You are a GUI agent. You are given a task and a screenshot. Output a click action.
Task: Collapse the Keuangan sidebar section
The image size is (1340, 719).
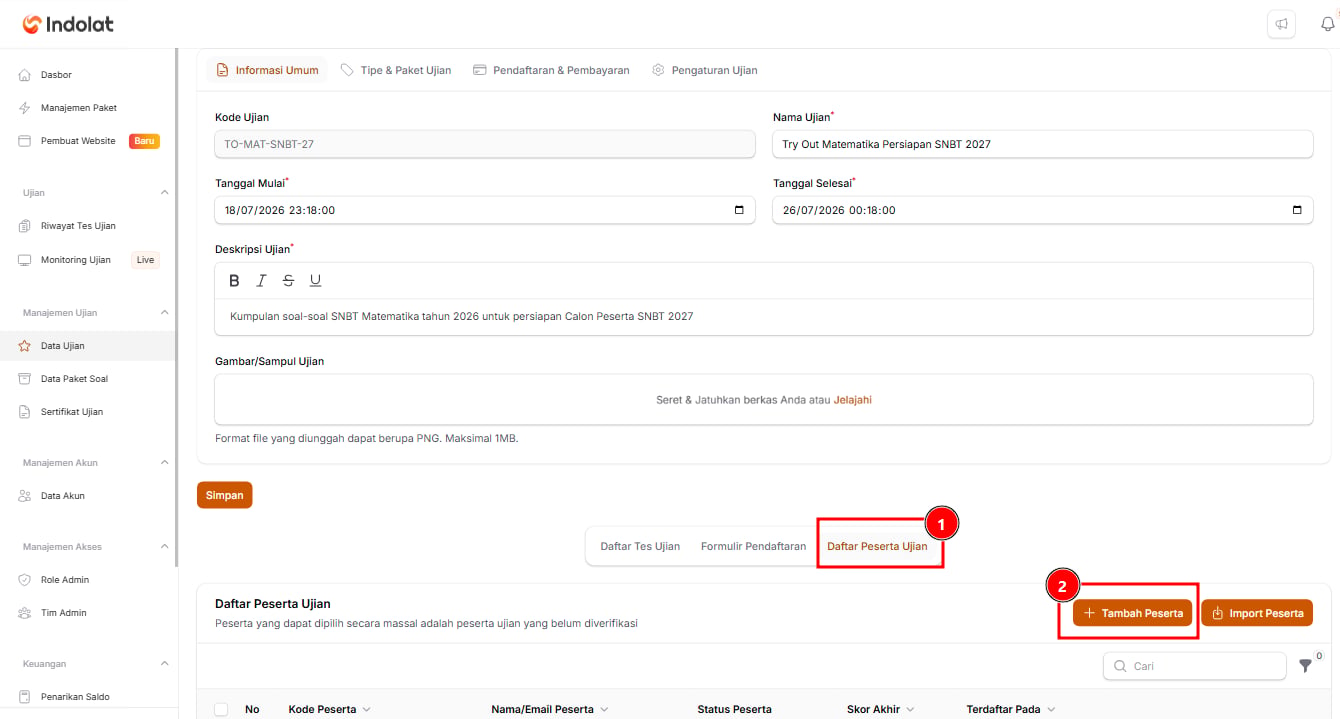click(165, 663)
